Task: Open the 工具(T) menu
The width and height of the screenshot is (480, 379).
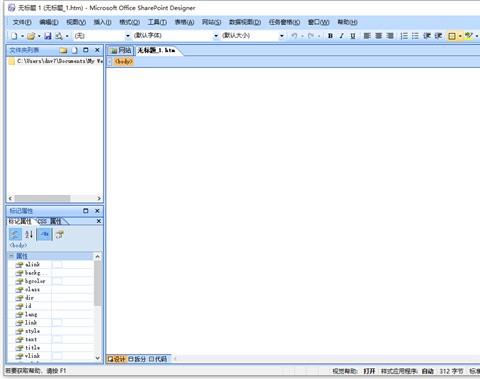Action: [157, 22]
